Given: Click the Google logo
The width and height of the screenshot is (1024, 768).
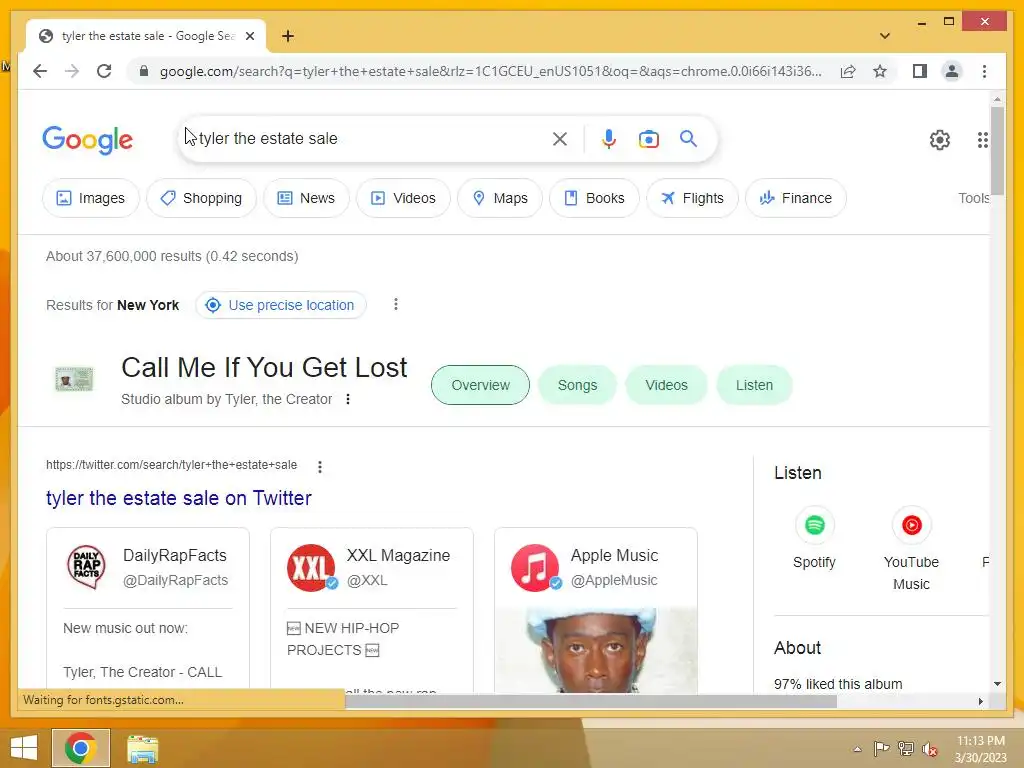Looking at the screenshot, I should pos(88,140).
